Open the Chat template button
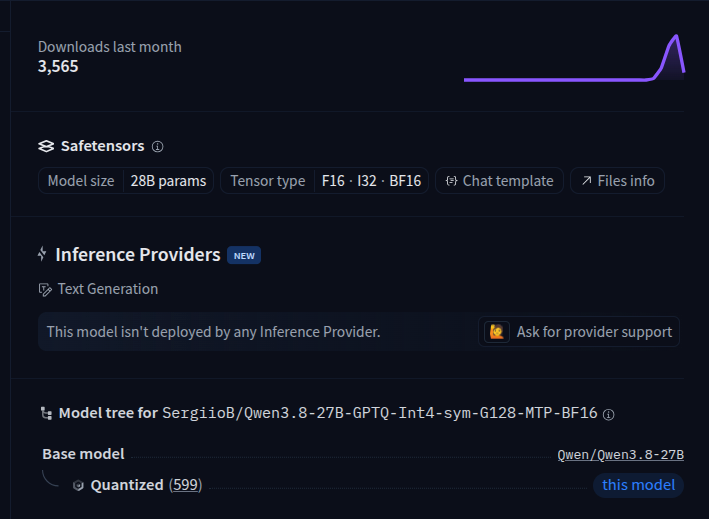The image size is (709, 519). (499, 181)
